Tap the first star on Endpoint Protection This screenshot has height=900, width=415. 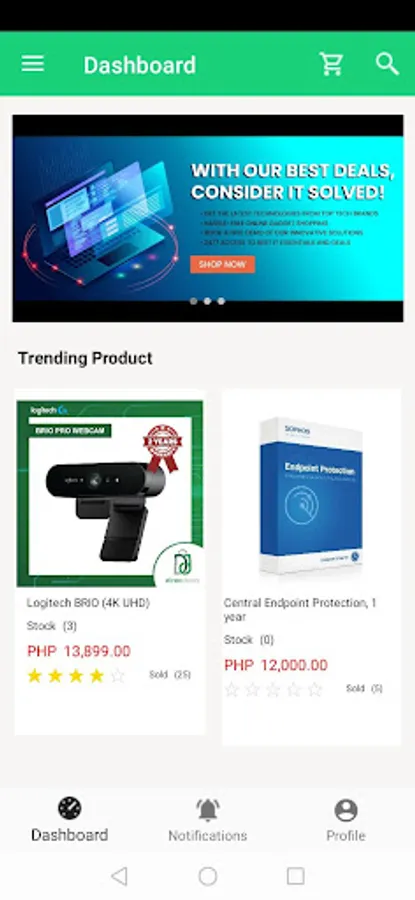tap(231, 689)
